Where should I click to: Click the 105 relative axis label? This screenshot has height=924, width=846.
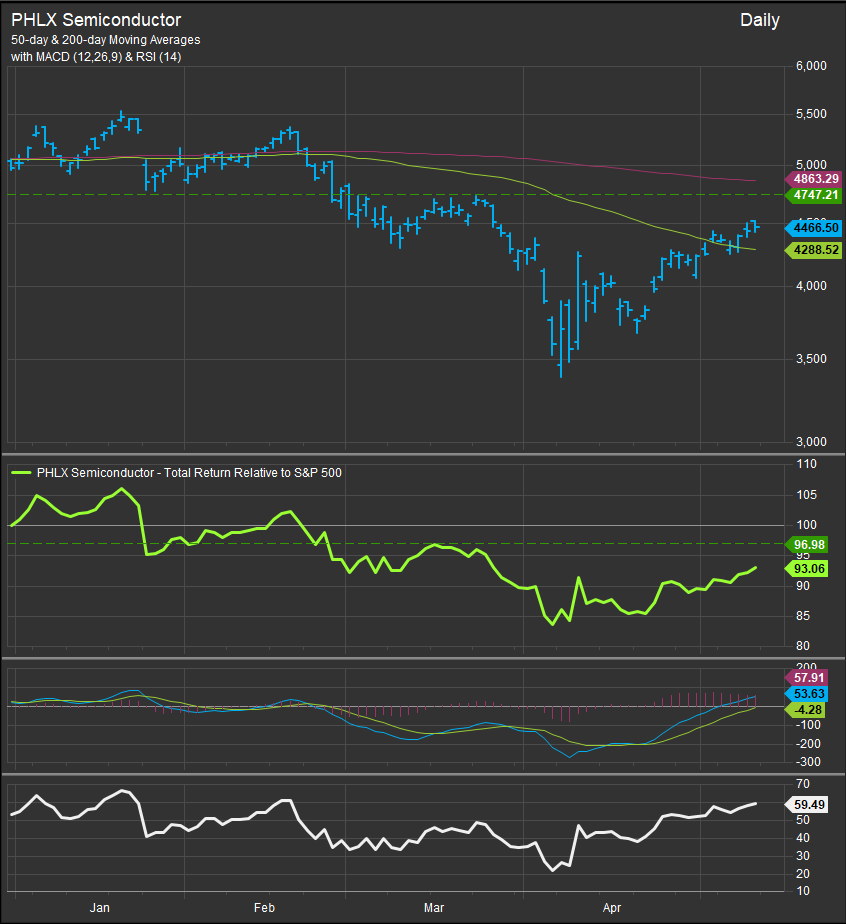(807, 495)
